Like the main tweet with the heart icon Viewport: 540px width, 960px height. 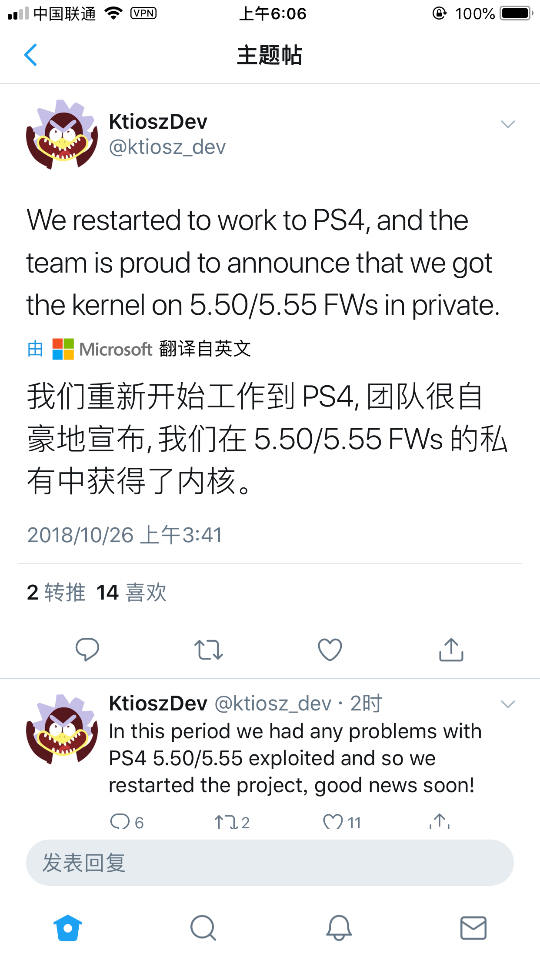[x=330, y=650]
